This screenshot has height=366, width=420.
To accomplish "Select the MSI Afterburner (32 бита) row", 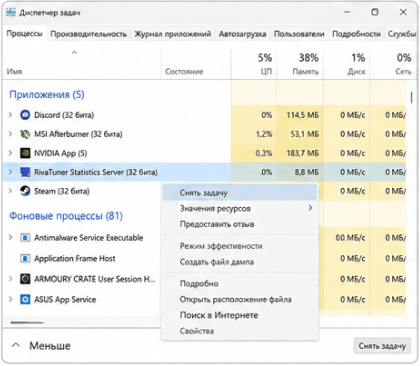I will point(204,134).
